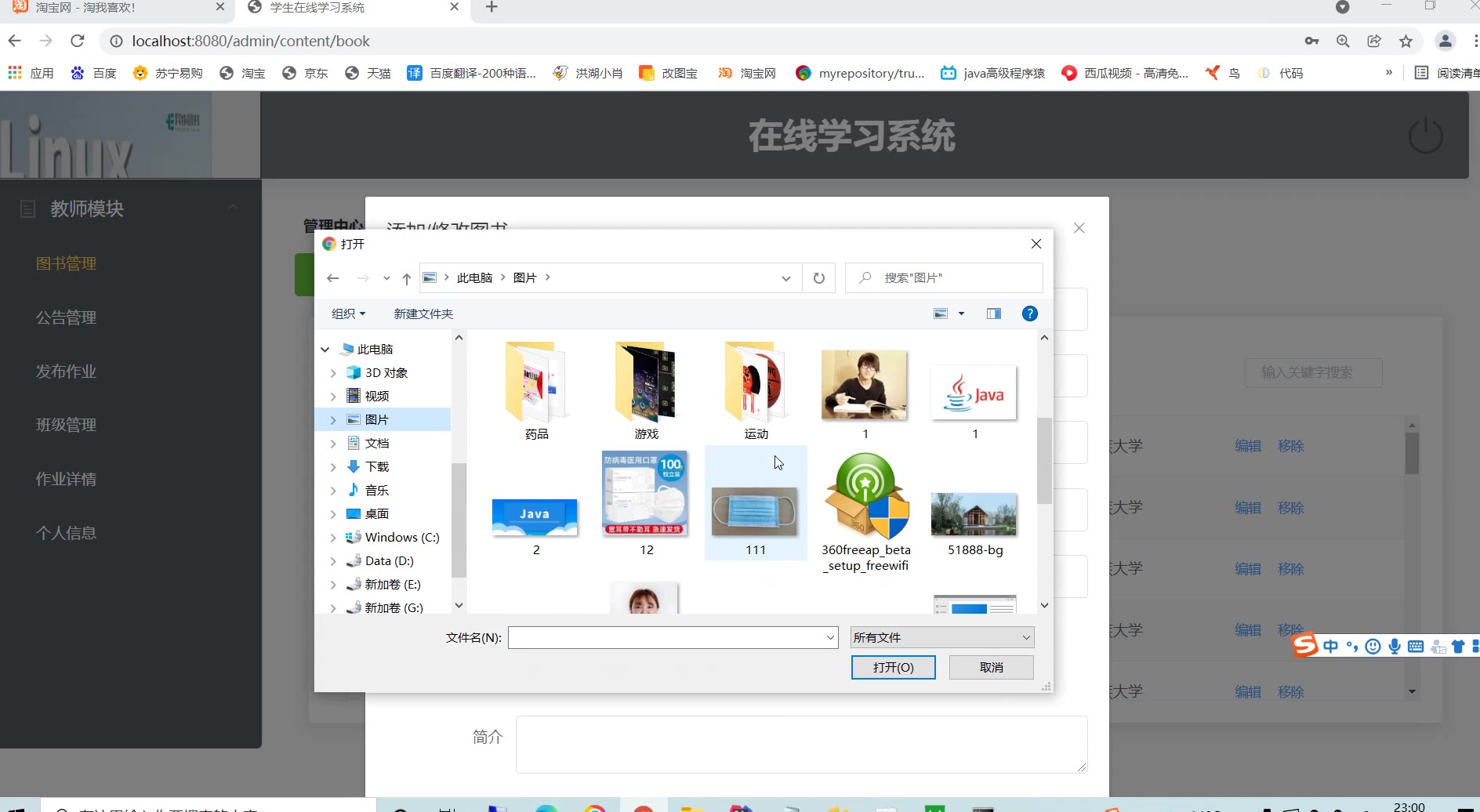
Task: Click the 取消 button
Action: click(x=992, y=667)
